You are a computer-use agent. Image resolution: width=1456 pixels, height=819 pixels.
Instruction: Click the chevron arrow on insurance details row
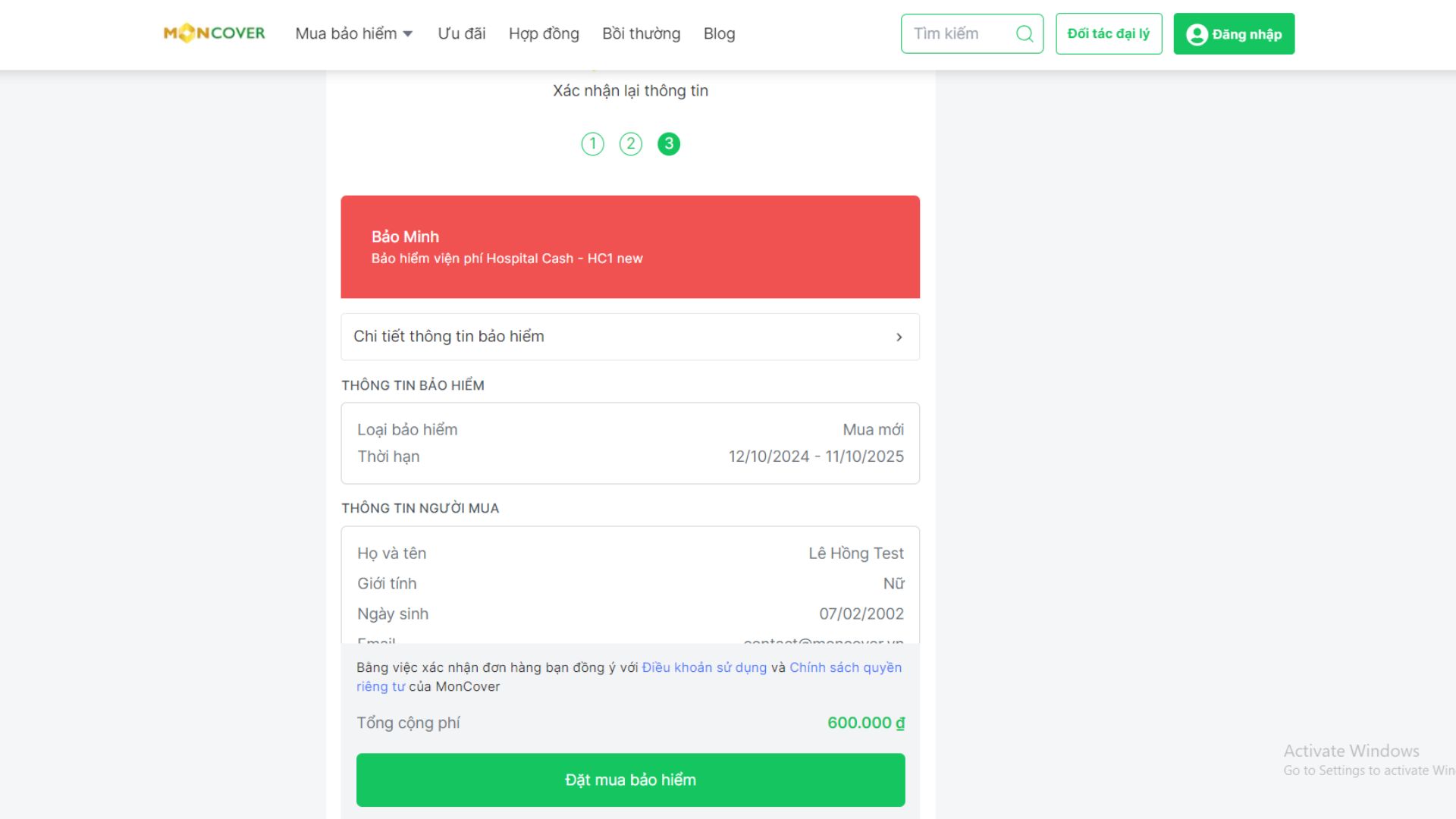coord(899,337)
